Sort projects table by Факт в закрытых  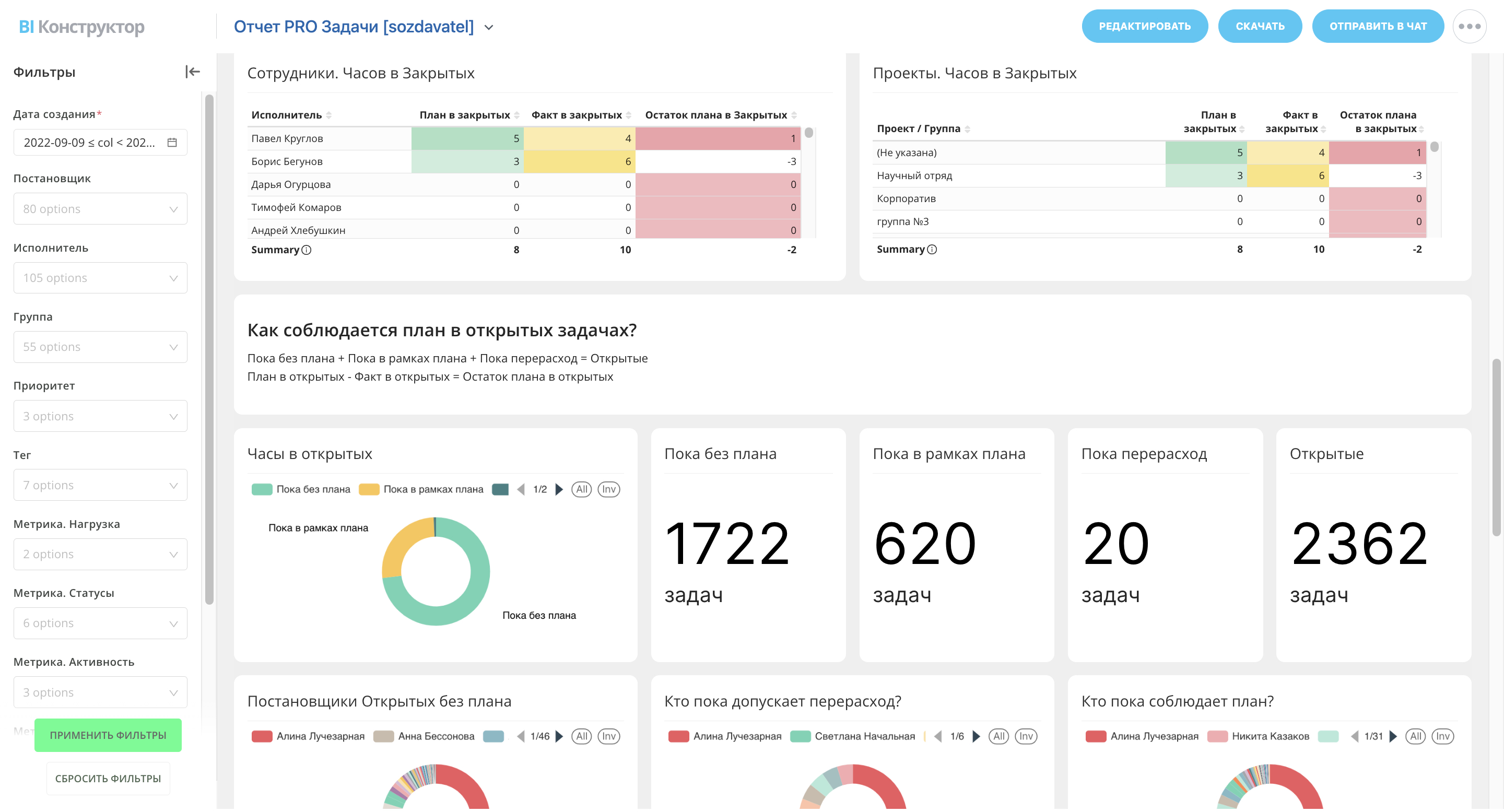[x=1324, y=129]
